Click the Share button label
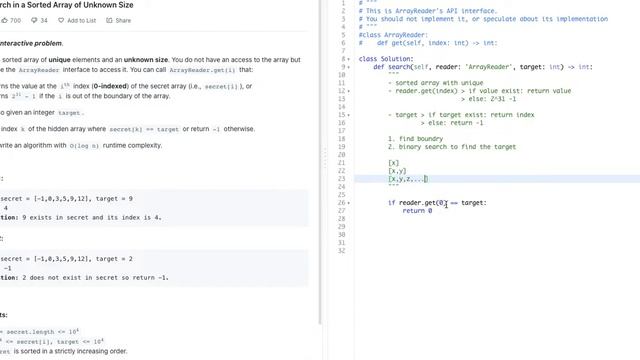Image resolution: width=640 pixels, height=360 pixels. tap(123, 20)
